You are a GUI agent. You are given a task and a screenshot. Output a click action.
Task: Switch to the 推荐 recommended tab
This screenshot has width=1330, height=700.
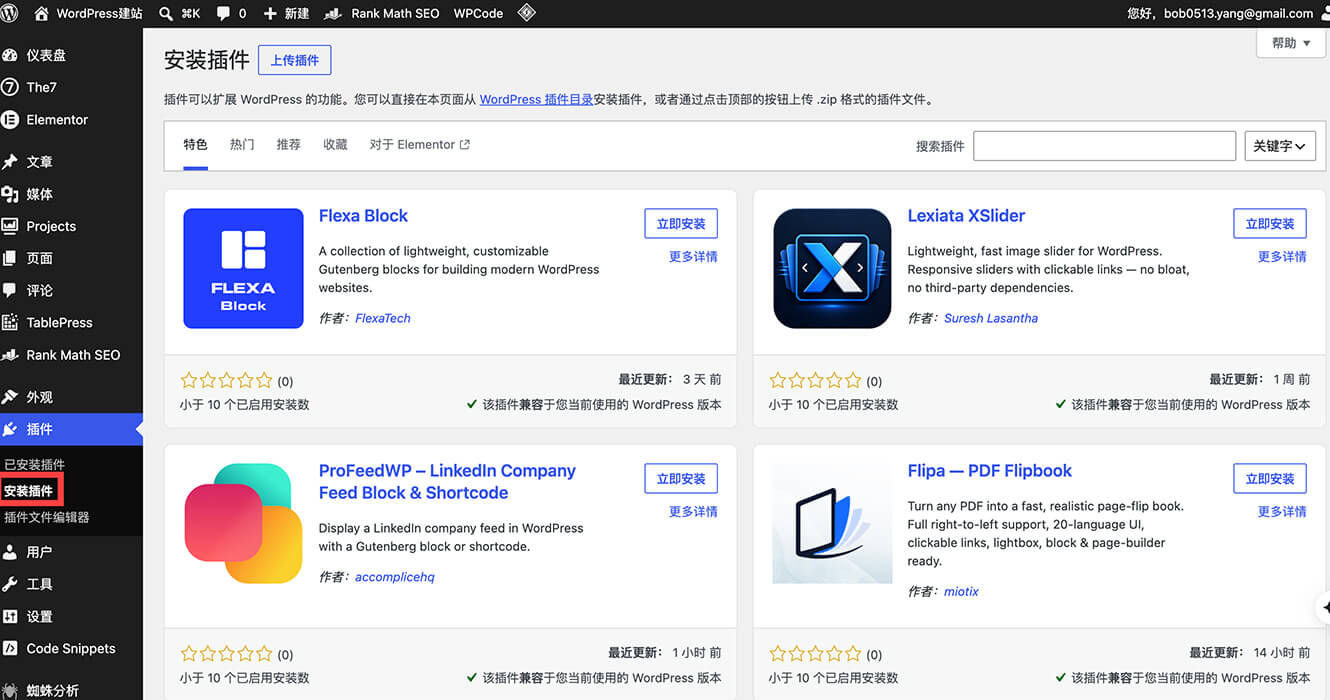pos(289,145)
